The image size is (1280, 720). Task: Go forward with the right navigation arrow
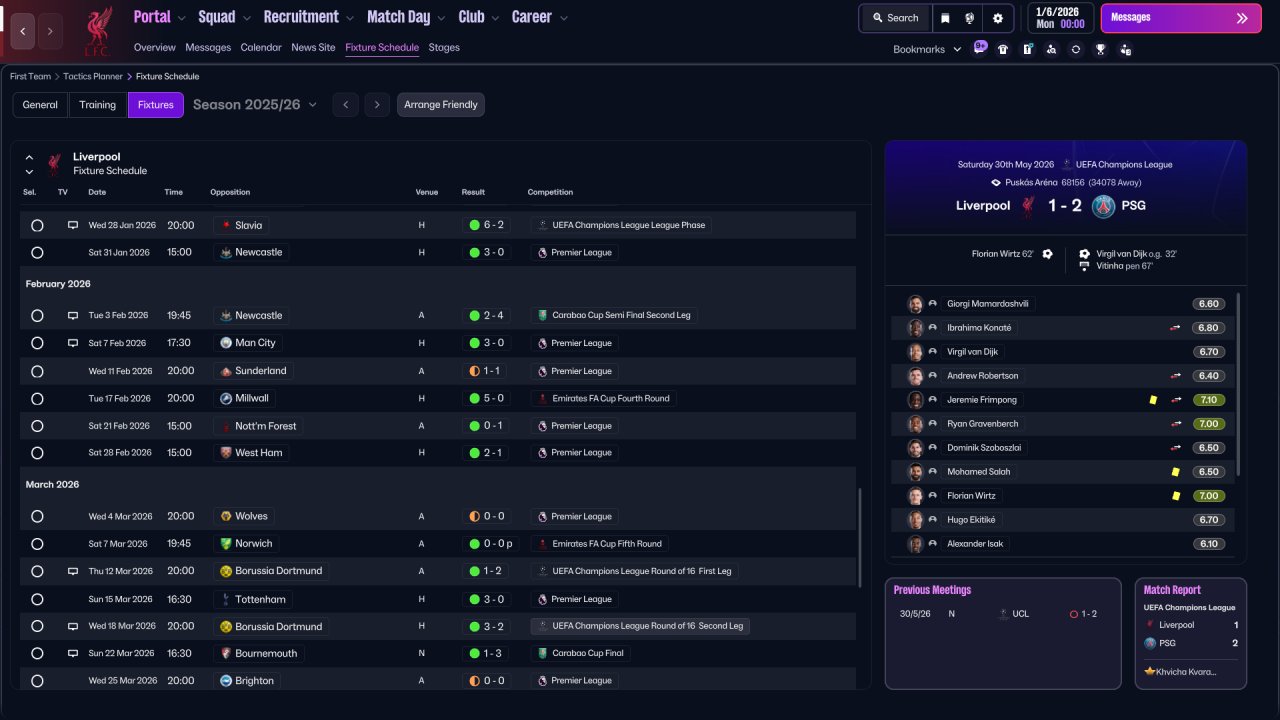tap(50, 31)
